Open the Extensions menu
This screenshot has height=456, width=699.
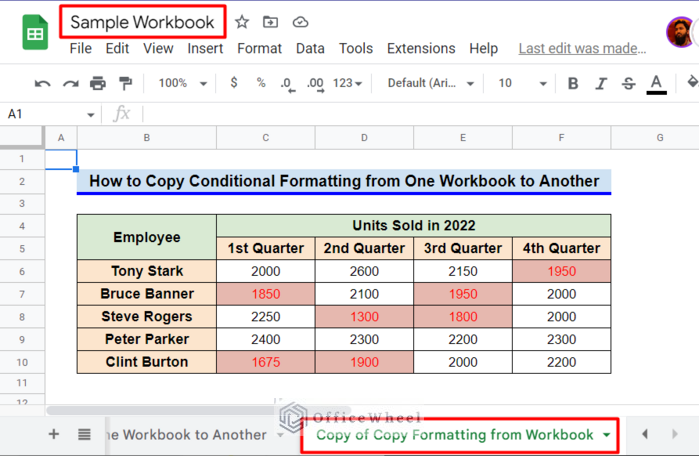tap(421, 48)
